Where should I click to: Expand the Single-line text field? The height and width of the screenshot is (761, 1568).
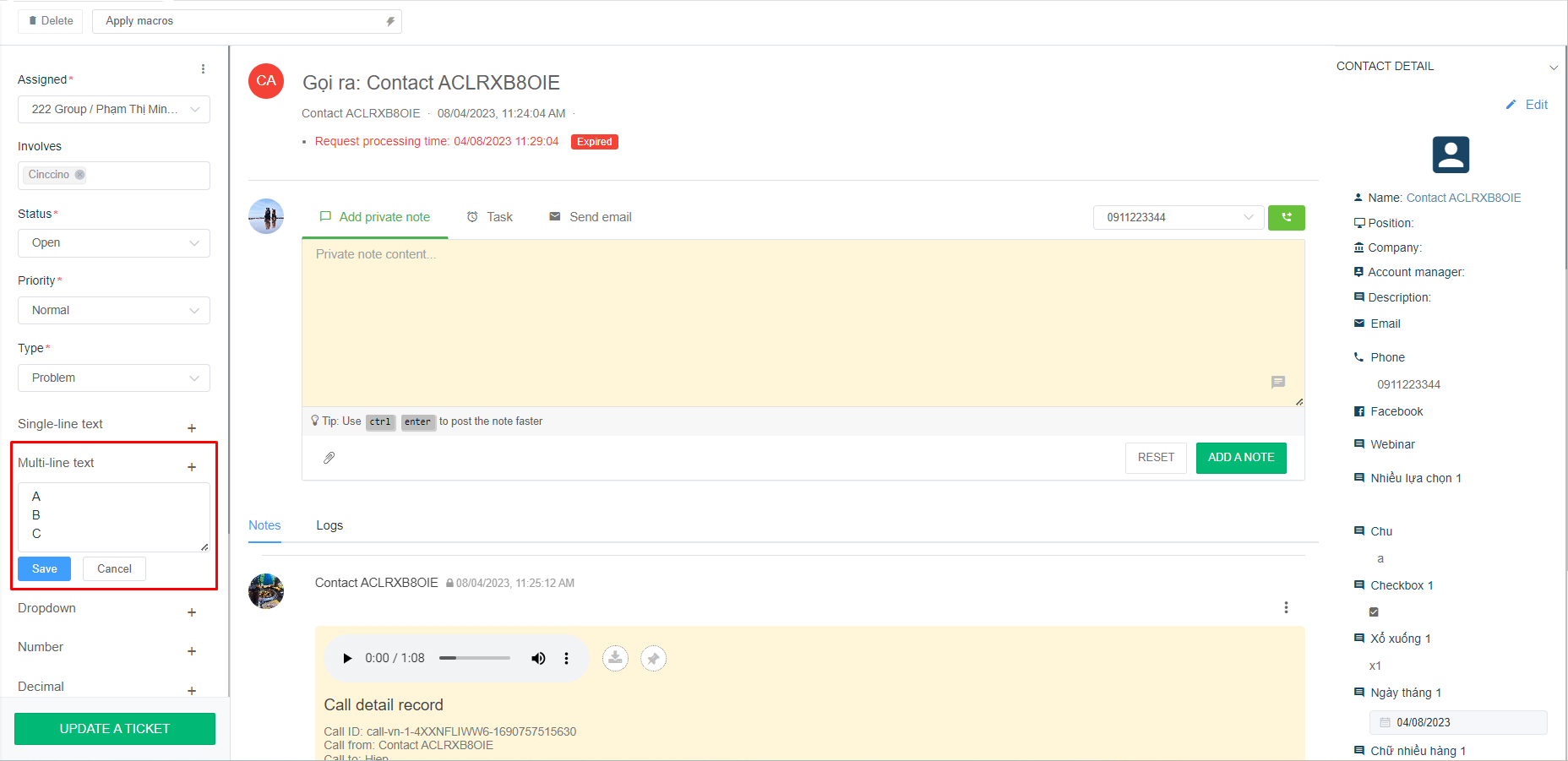point(192,428)
